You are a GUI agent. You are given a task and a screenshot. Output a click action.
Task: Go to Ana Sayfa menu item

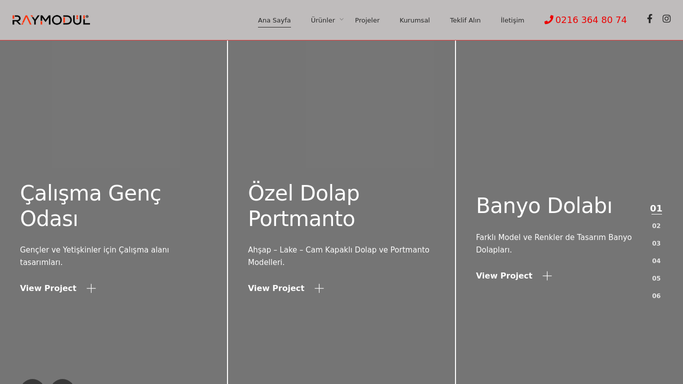tap(274, 20)
